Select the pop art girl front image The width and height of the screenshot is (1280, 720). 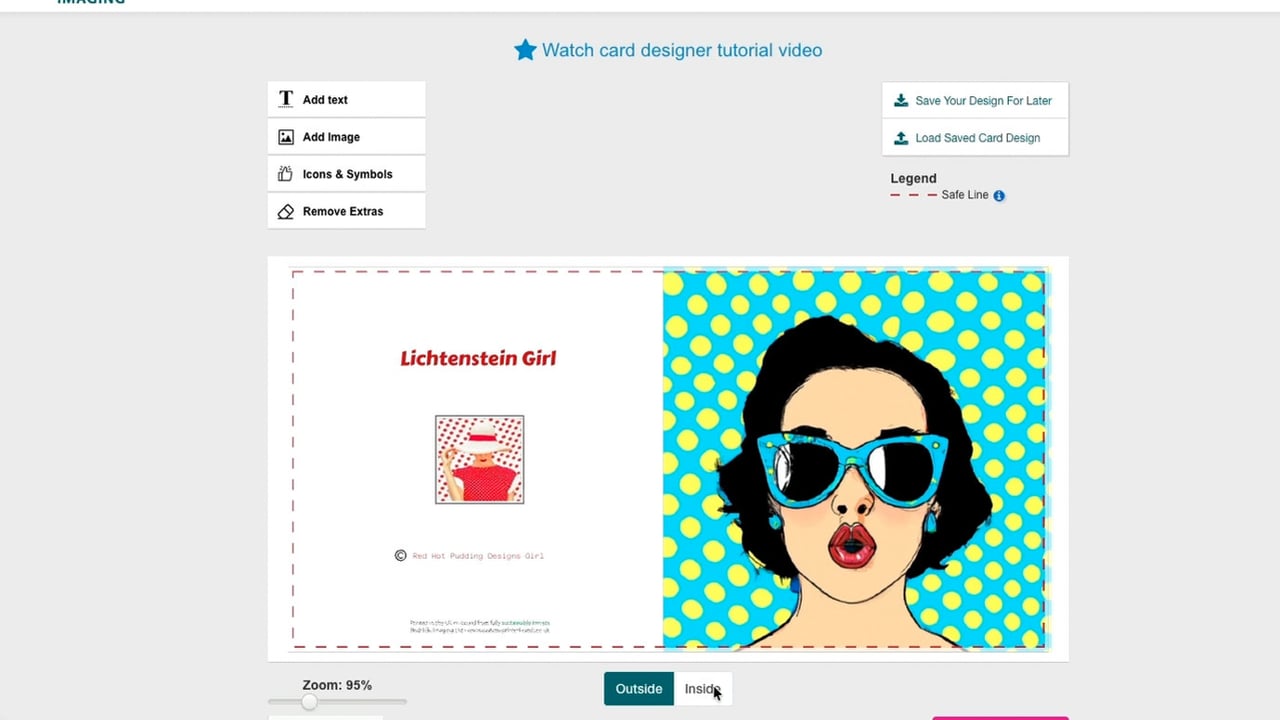coord(854,459)
